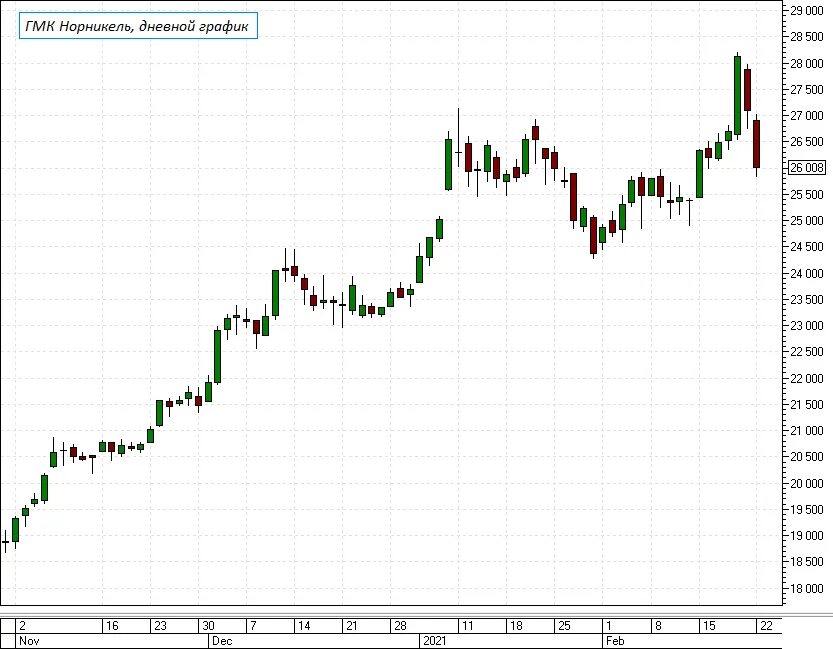Click date marker 18 on time axis
Viewport: 833px width, 649px height.
(x=516, y=626)
